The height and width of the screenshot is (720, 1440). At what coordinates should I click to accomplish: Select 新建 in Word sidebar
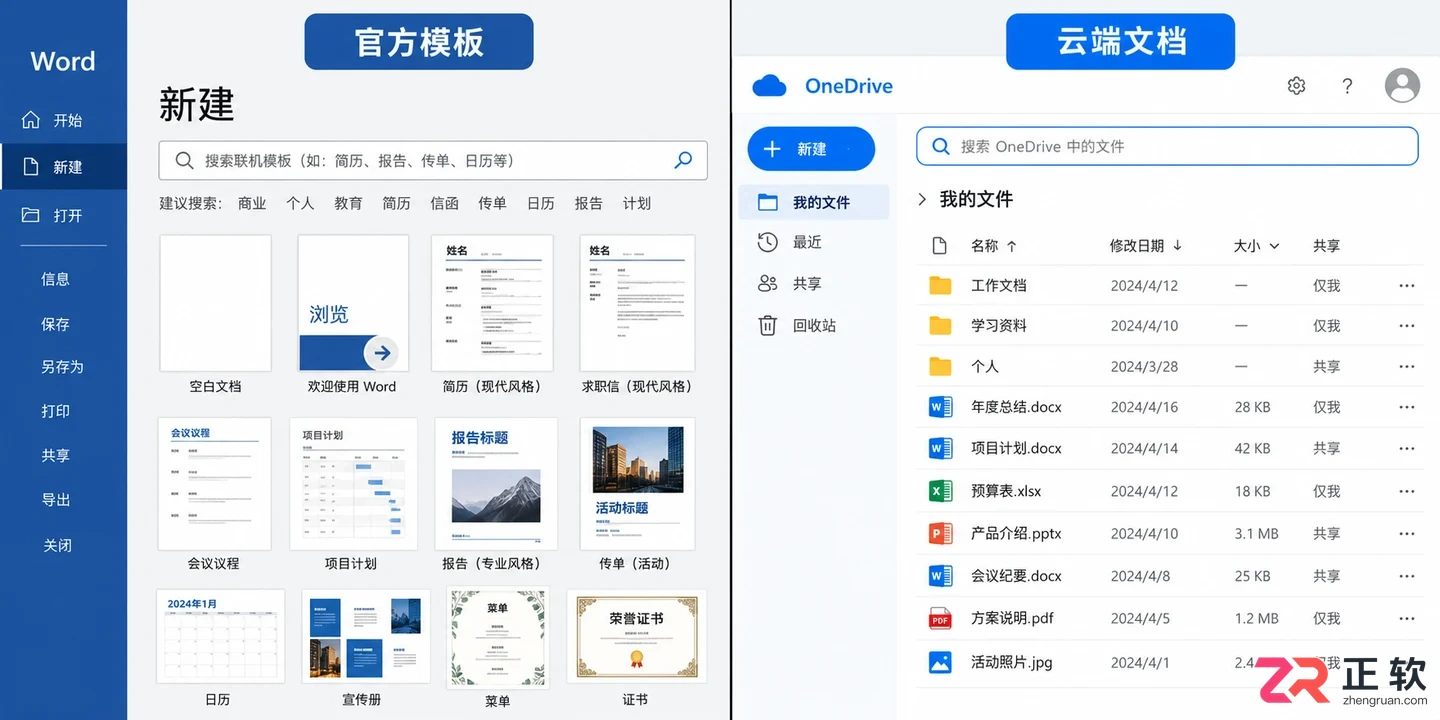[64, 167]
